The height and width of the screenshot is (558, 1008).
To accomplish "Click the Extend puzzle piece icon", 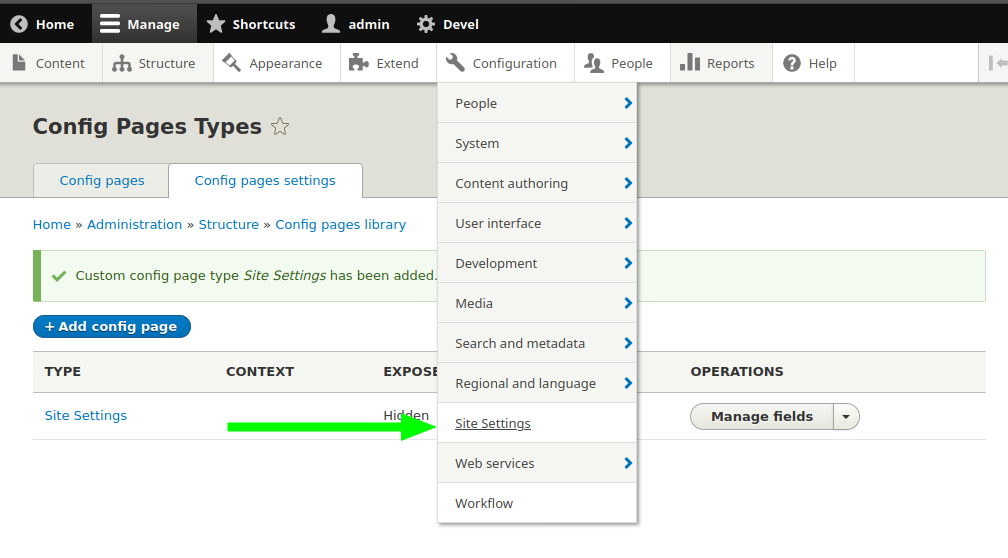I will [x=359, y=63].
